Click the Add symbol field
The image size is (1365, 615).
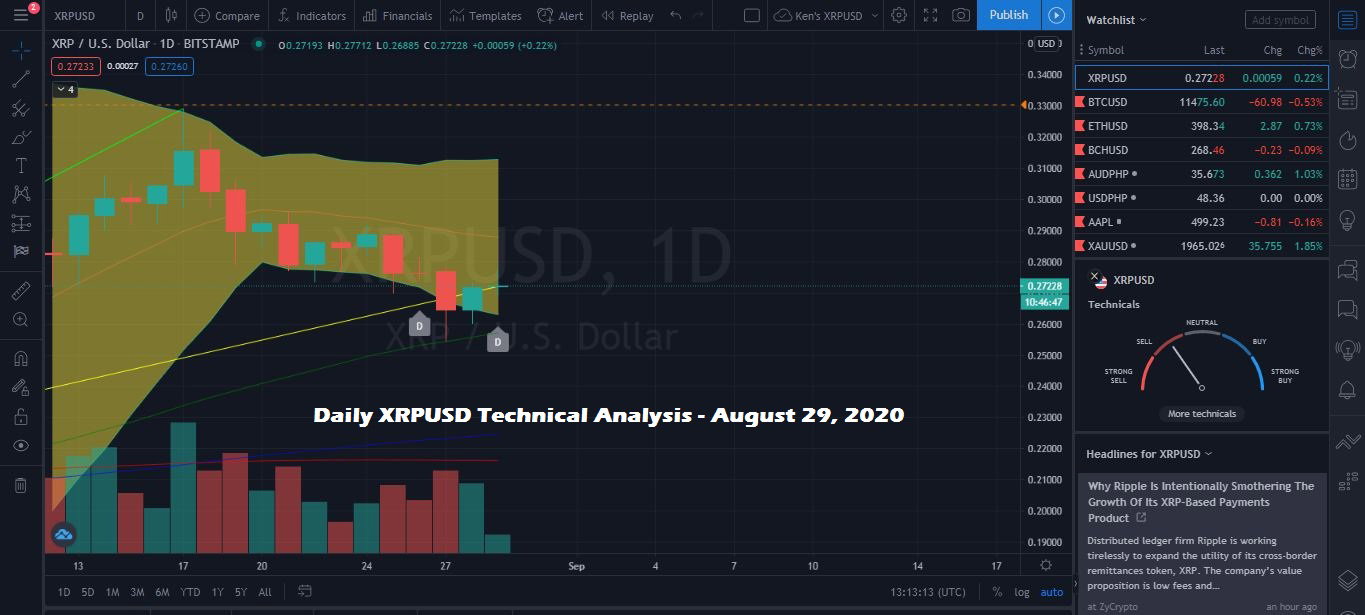(x=1280, y=19)
